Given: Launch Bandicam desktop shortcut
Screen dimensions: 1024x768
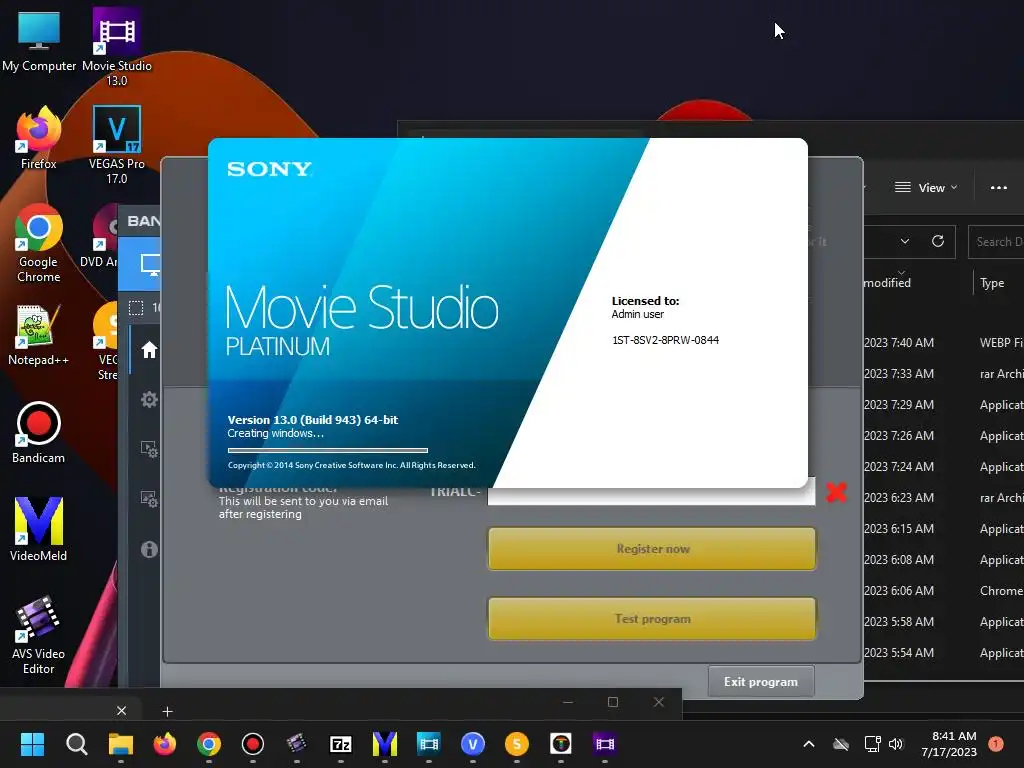Looking at the screenshot, I should tap(39, 432).
